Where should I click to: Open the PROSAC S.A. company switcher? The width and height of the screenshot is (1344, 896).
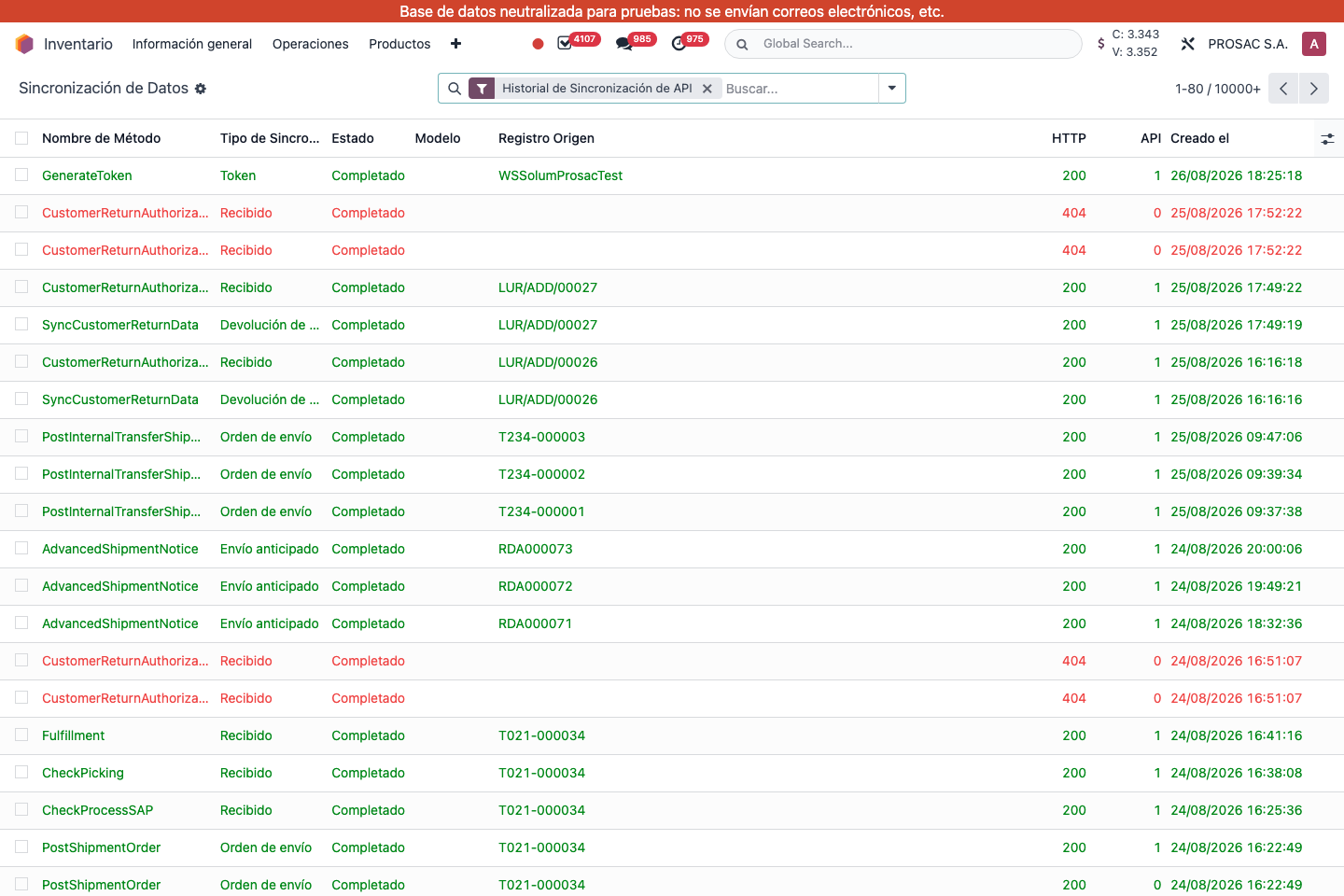[1248, 44]
